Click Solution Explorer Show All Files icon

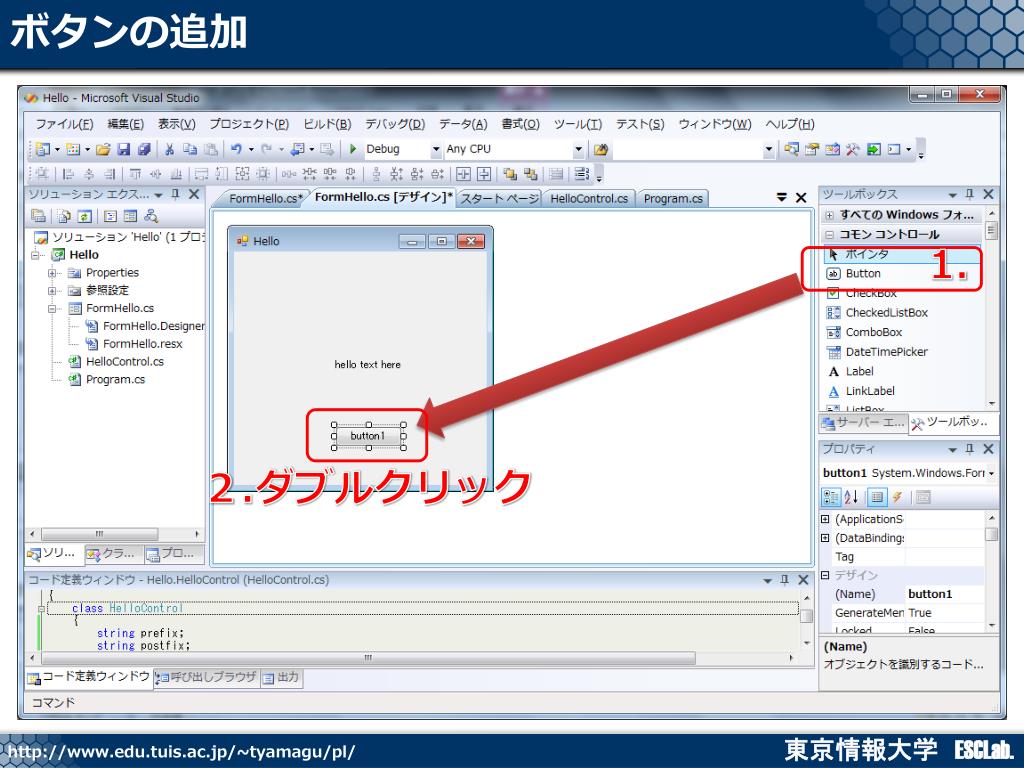[63, 216]
